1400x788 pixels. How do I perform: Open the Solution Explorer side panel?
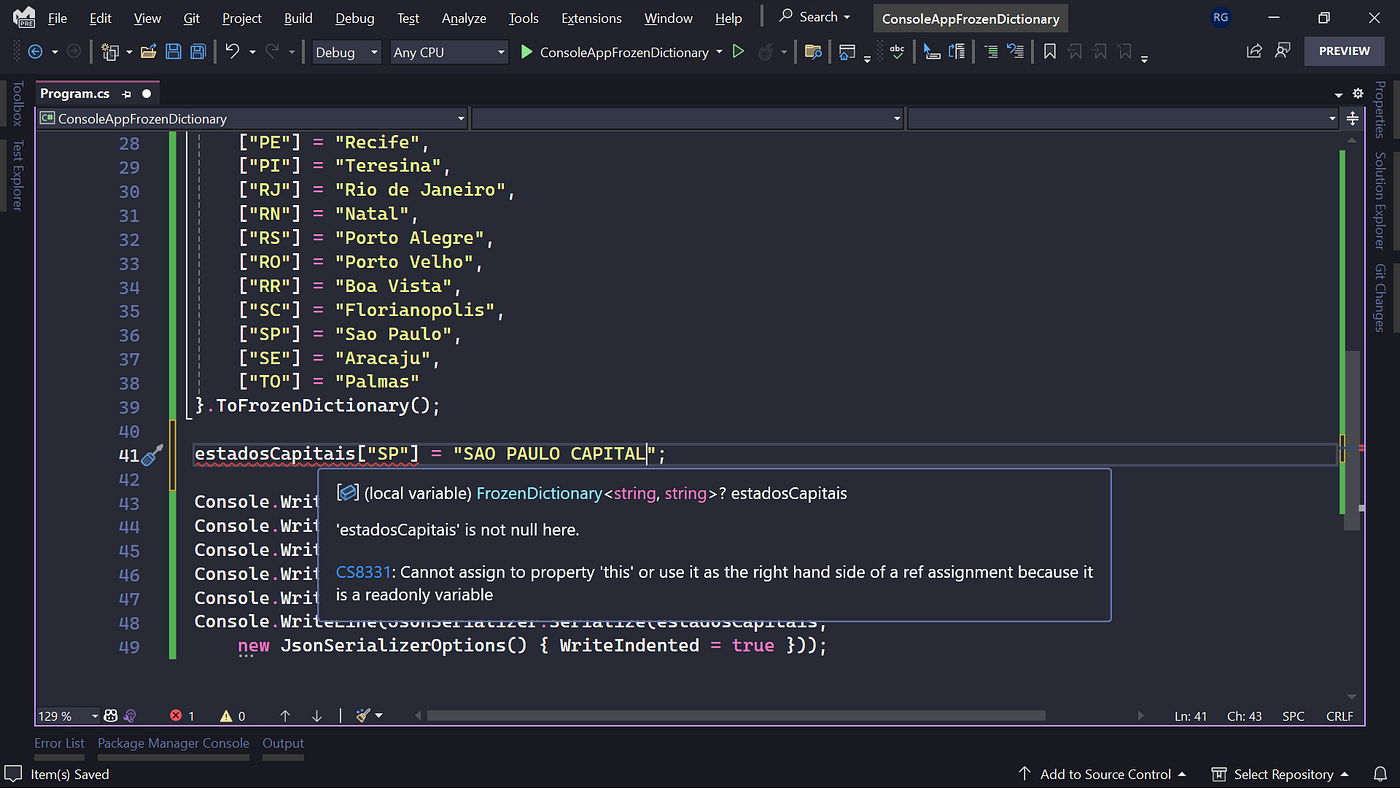1380,201
